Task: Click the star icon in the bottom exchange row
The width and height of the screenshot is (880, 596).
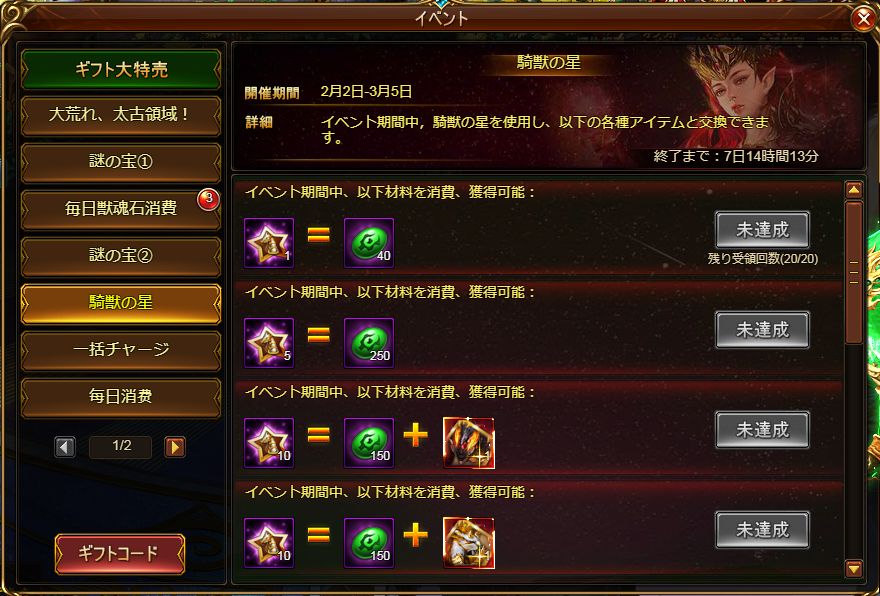Action: click(x=269, y=543)
